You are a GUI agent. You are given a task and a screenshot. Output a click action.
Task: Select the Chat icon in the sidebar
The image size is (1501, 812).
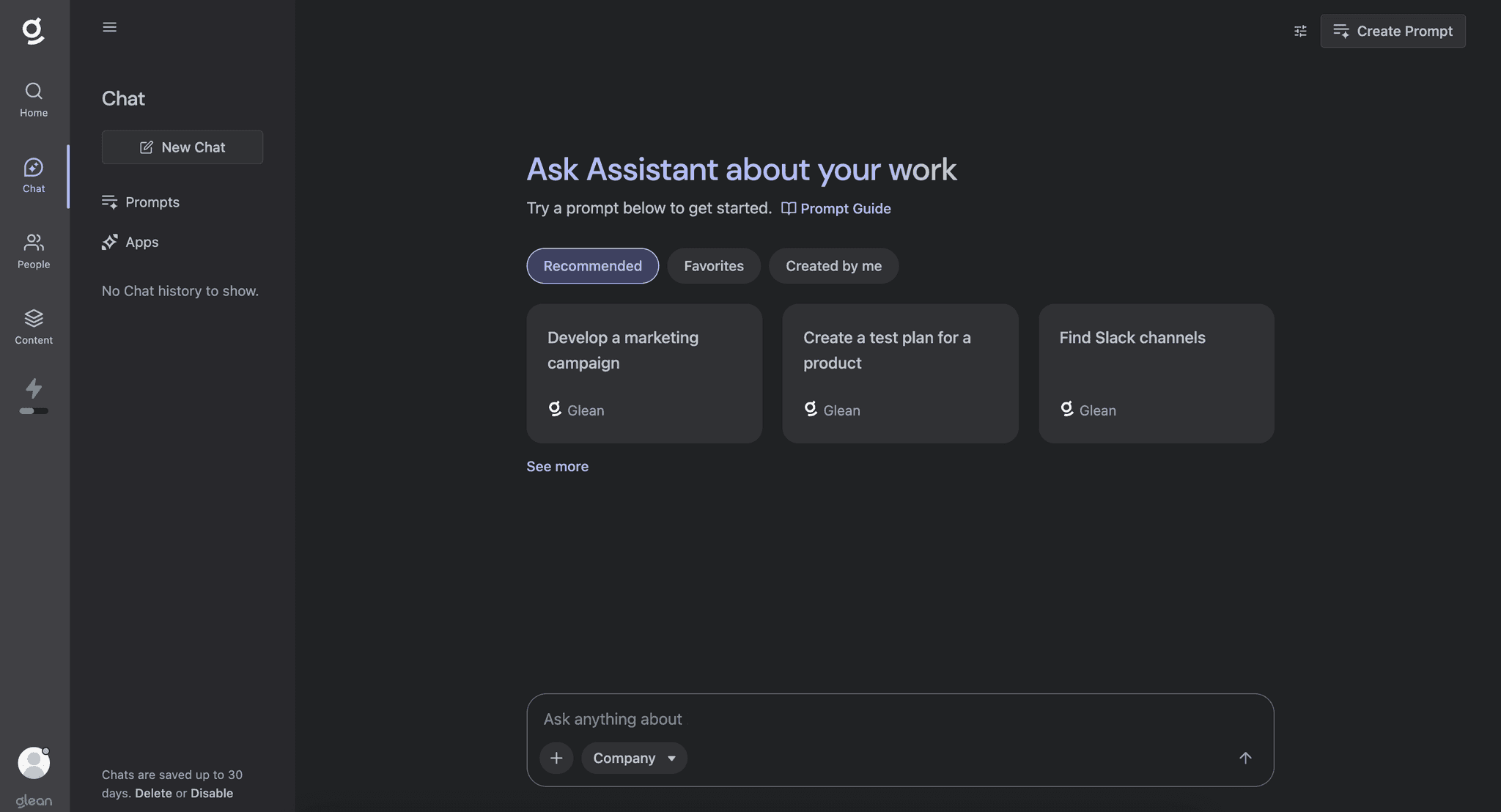[x=33, y=174]
